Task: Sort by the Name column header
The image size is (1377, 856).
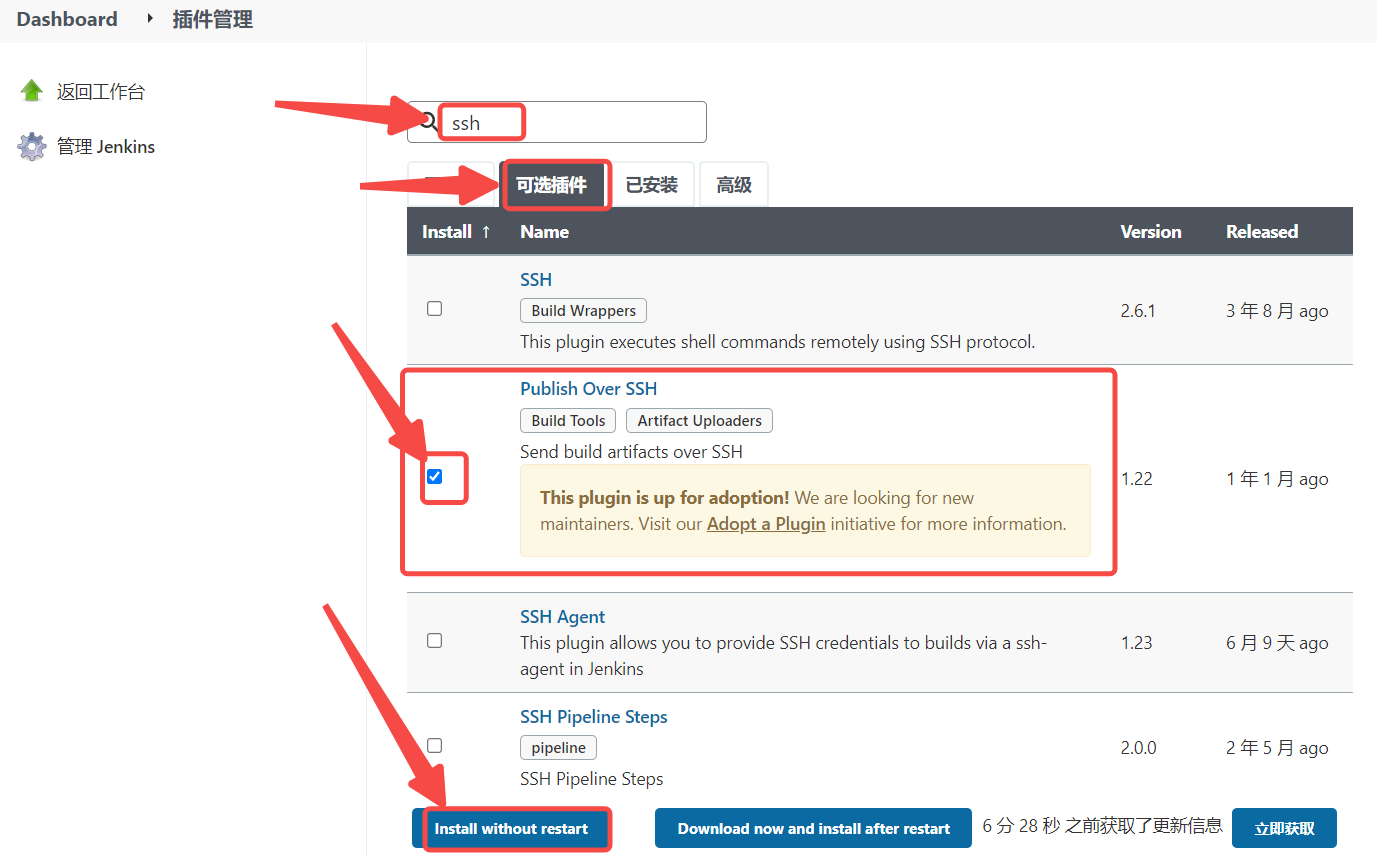Action: tap(545, 231)
